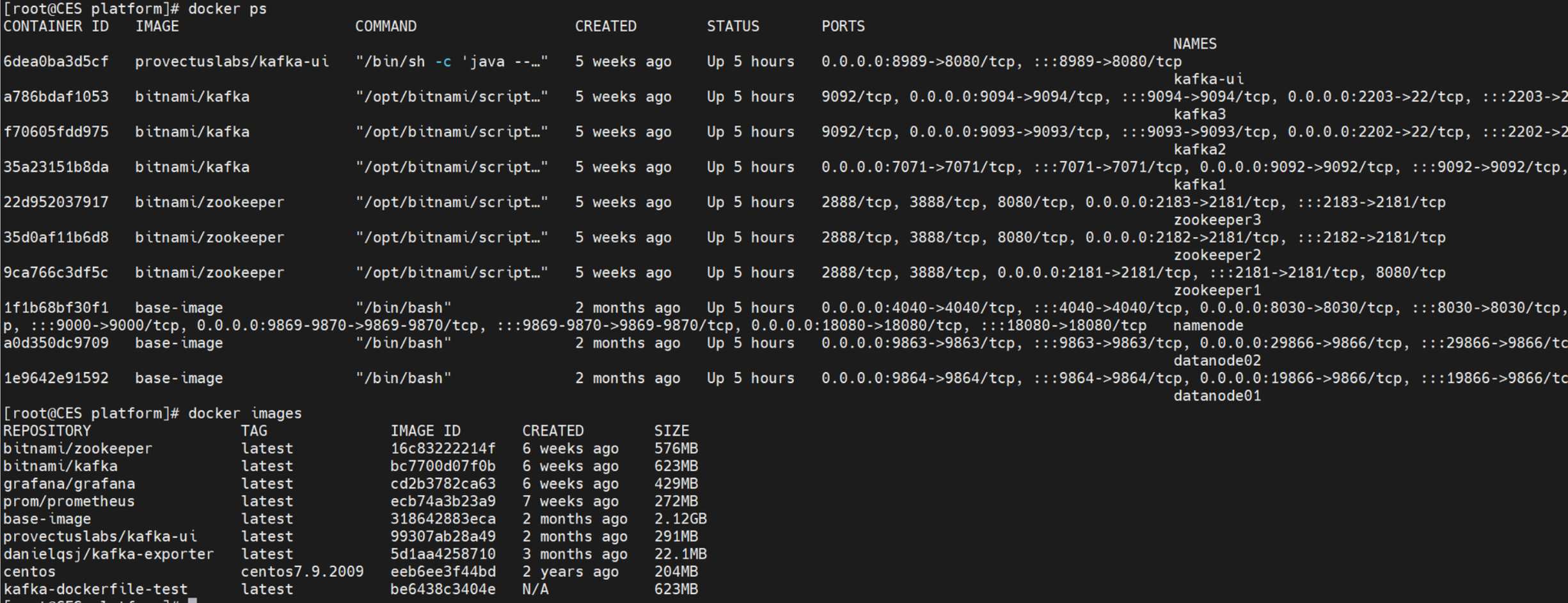Click the size value 2.12GB

(x=680, y=519)
